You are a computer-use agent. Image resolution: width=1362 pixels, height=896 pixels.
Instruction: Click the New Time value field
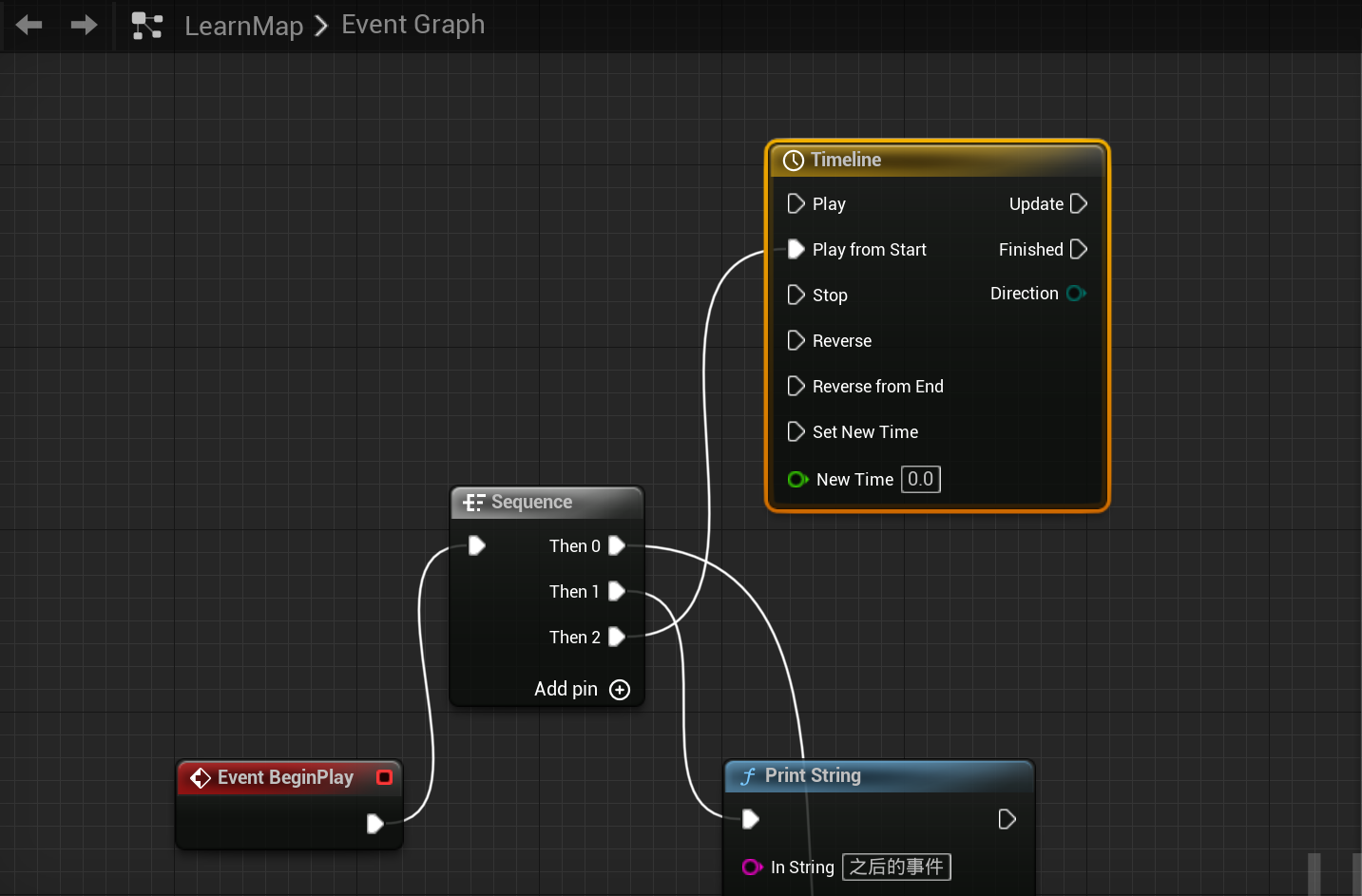(x=921, y=479)
